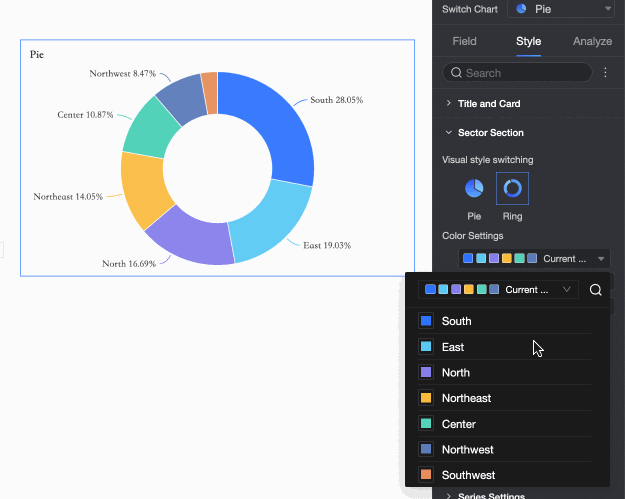Select the Northwest row in the color list
Image resolution: width=625 pixels, height=499 pixels.
(x=505, y=449)
